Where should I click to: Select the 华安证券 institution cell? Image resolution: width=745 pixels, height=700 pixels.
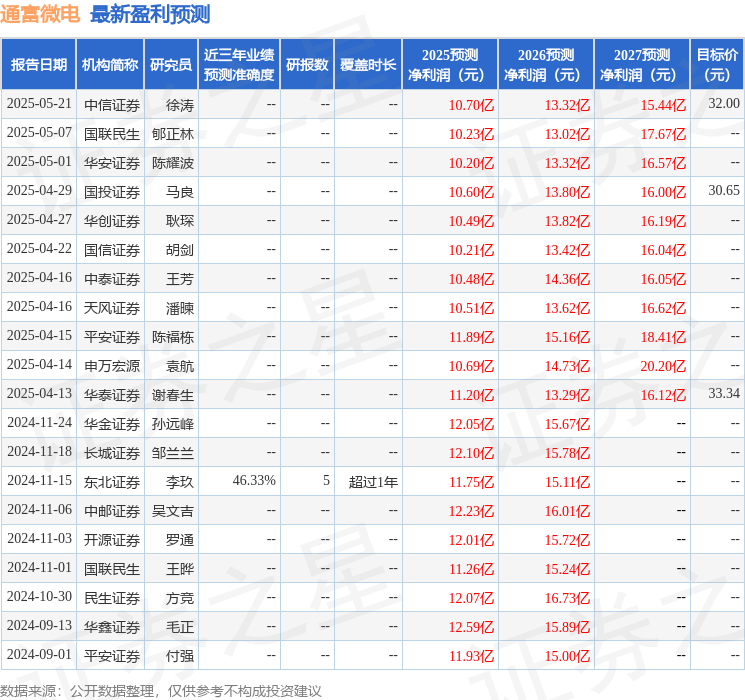point(112,163)
